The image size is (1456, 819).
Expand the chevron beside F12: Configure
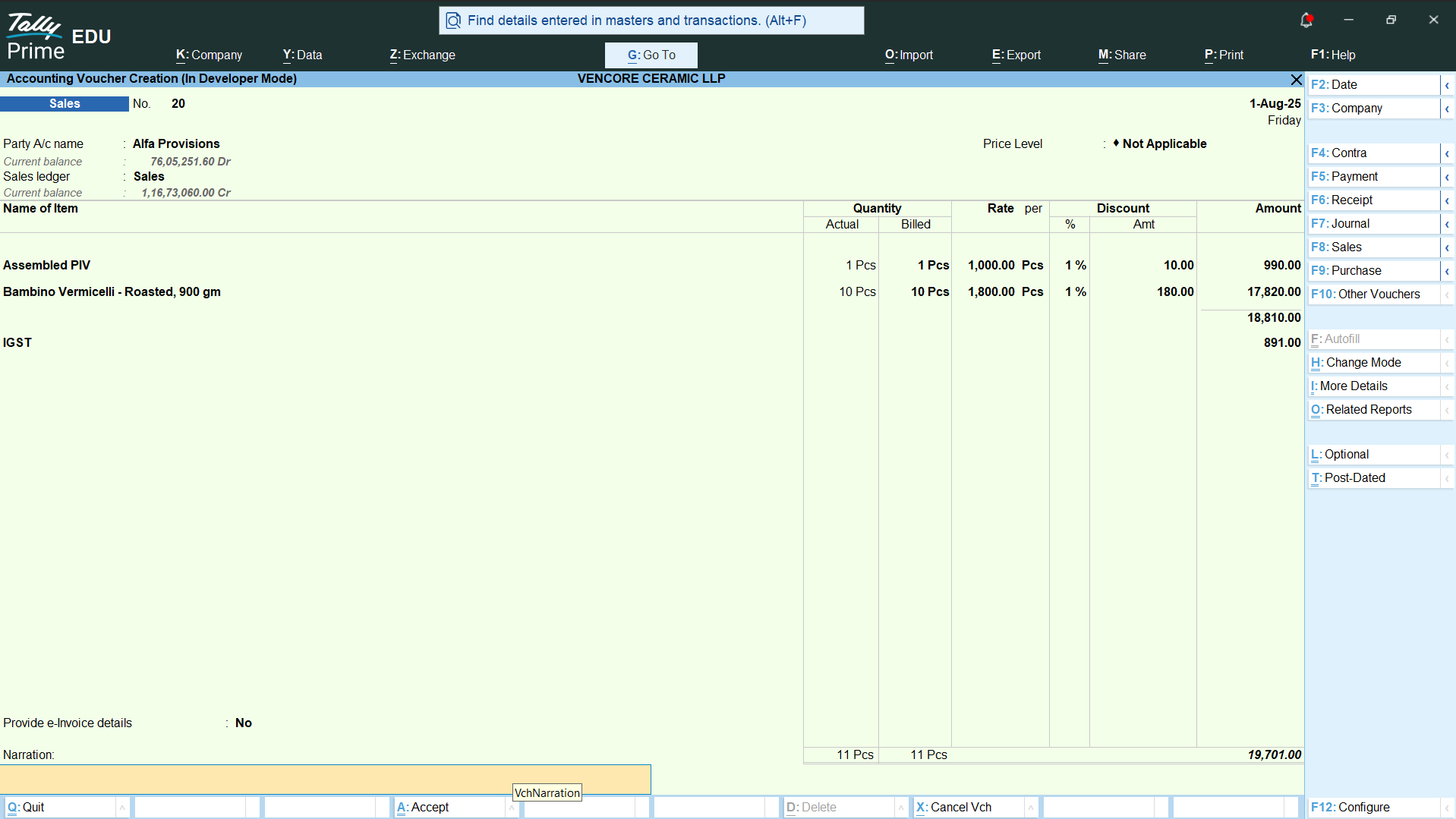click(1447, 808)
